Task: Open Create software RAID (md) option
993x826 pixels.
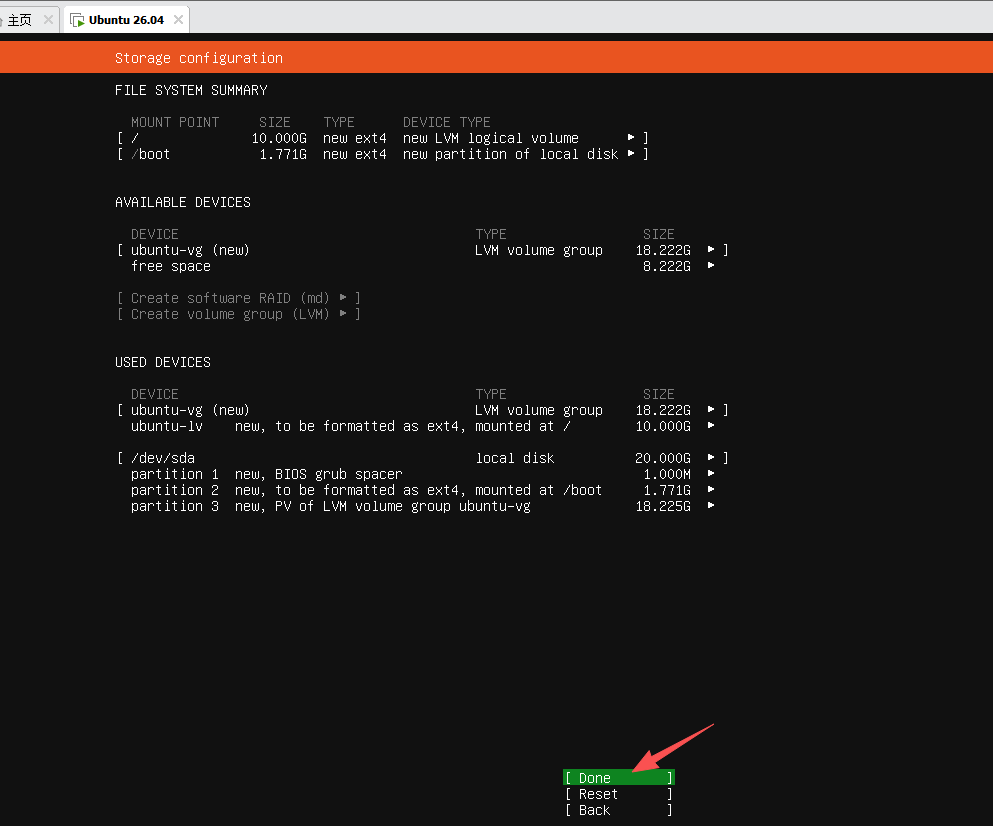Action: [x=238, y=298]
